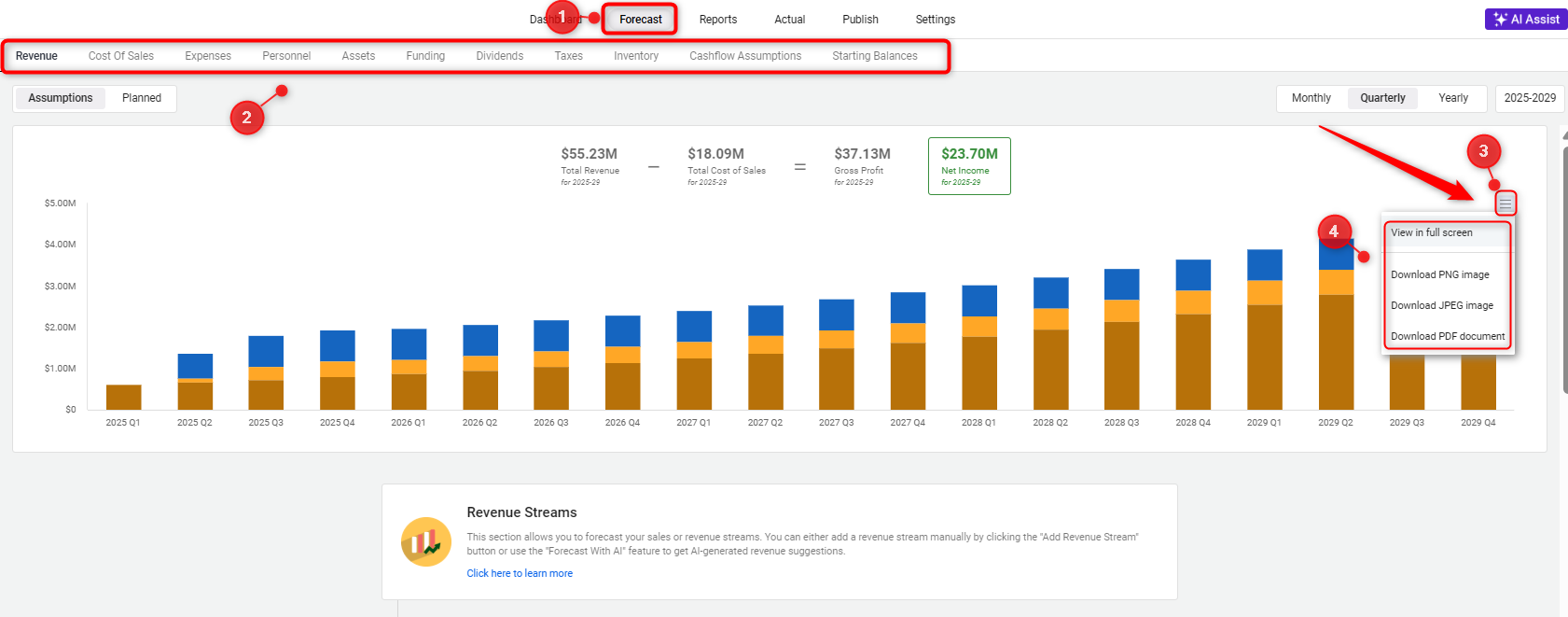Choose View in full screen option
This screenshot has height=617, width=1568.
click(1432, 233)
